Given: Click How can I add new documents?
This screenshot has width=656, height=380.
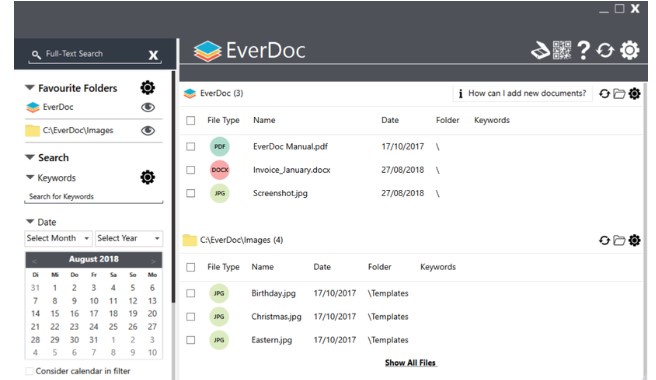Looking at the screenshot, I should tap(523, 93).
